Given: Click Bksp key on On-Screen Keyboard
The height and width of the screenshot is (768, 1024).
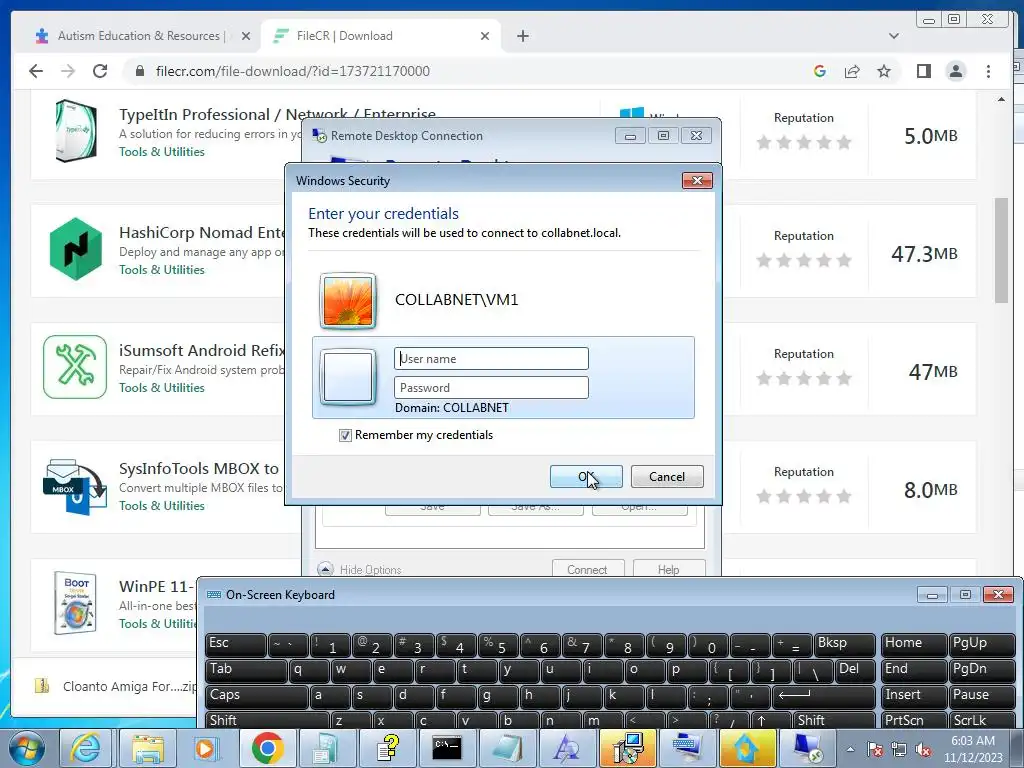Looking at the screenshot, I should point(845,645).
